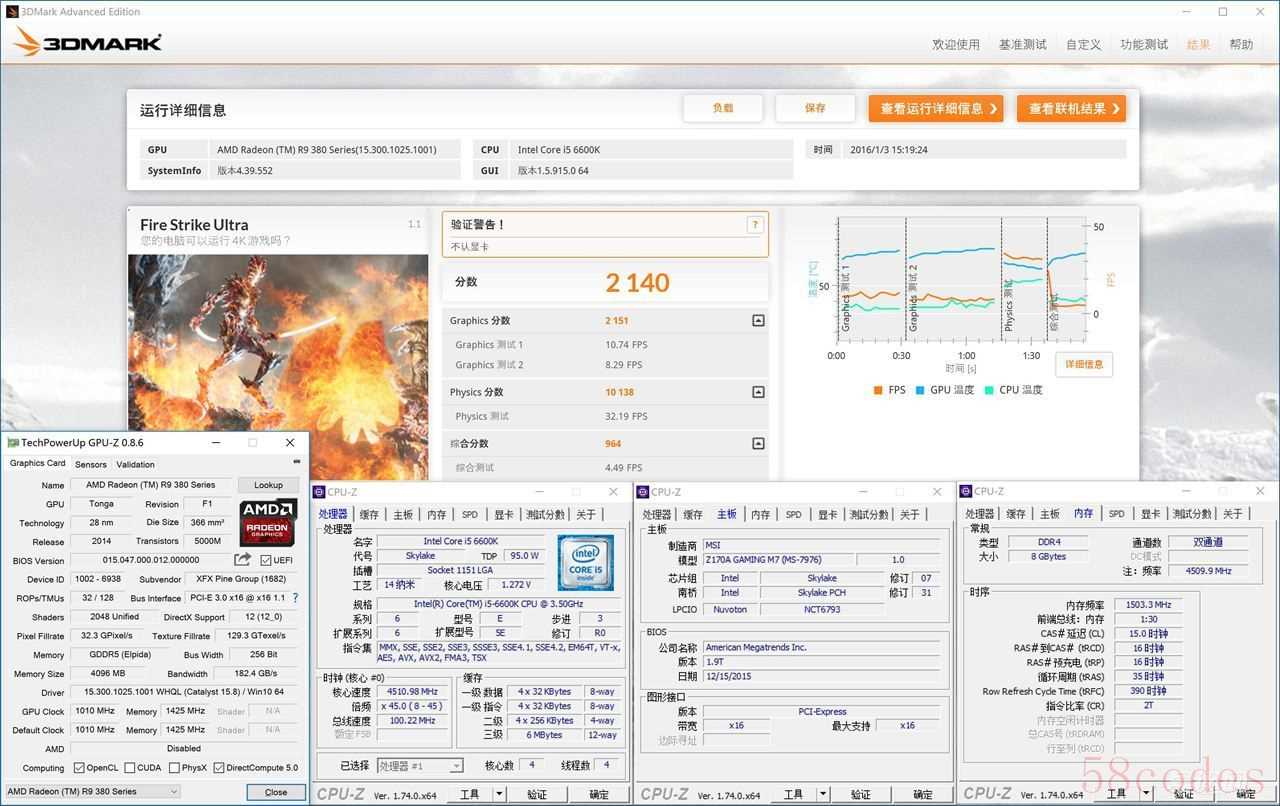This screenshot has width=1280, height=806.
Task: Click the 3DMark Advanced Edition title bar icon
Action: pyautogui.click(x=11, y=12)
